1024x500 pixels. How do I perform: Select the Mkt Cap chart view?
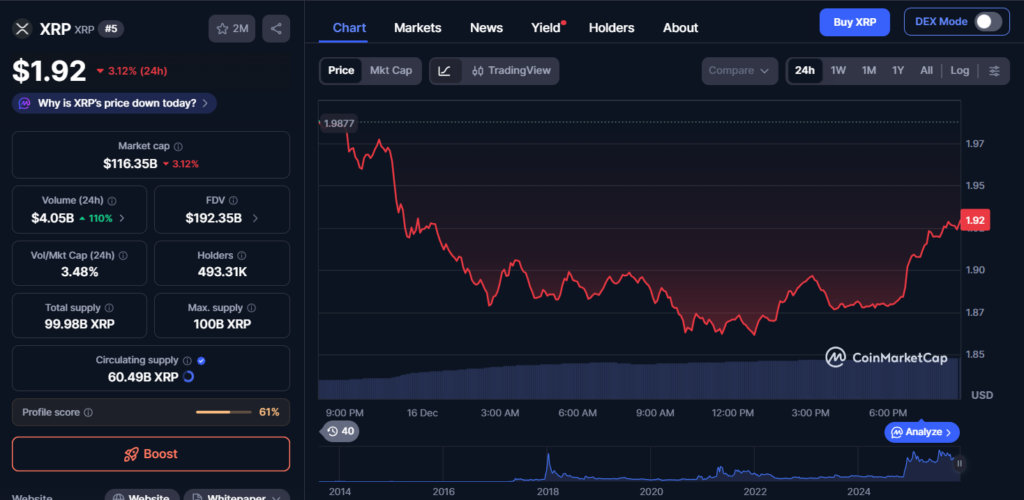(391, 71)
